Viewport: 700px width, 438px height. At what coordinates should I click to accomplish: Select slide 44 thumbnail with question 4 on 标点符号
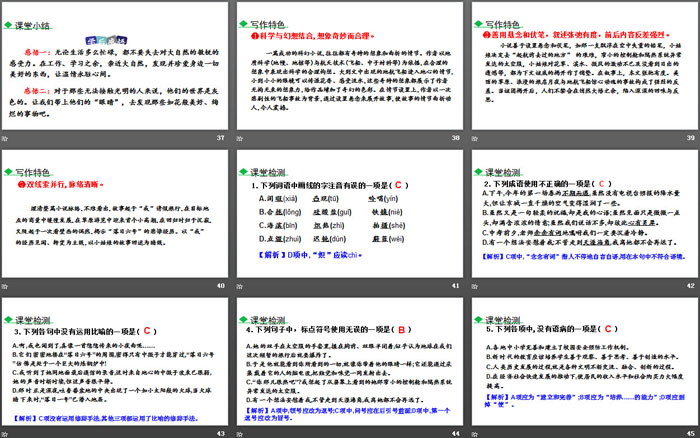coord(350,361)
